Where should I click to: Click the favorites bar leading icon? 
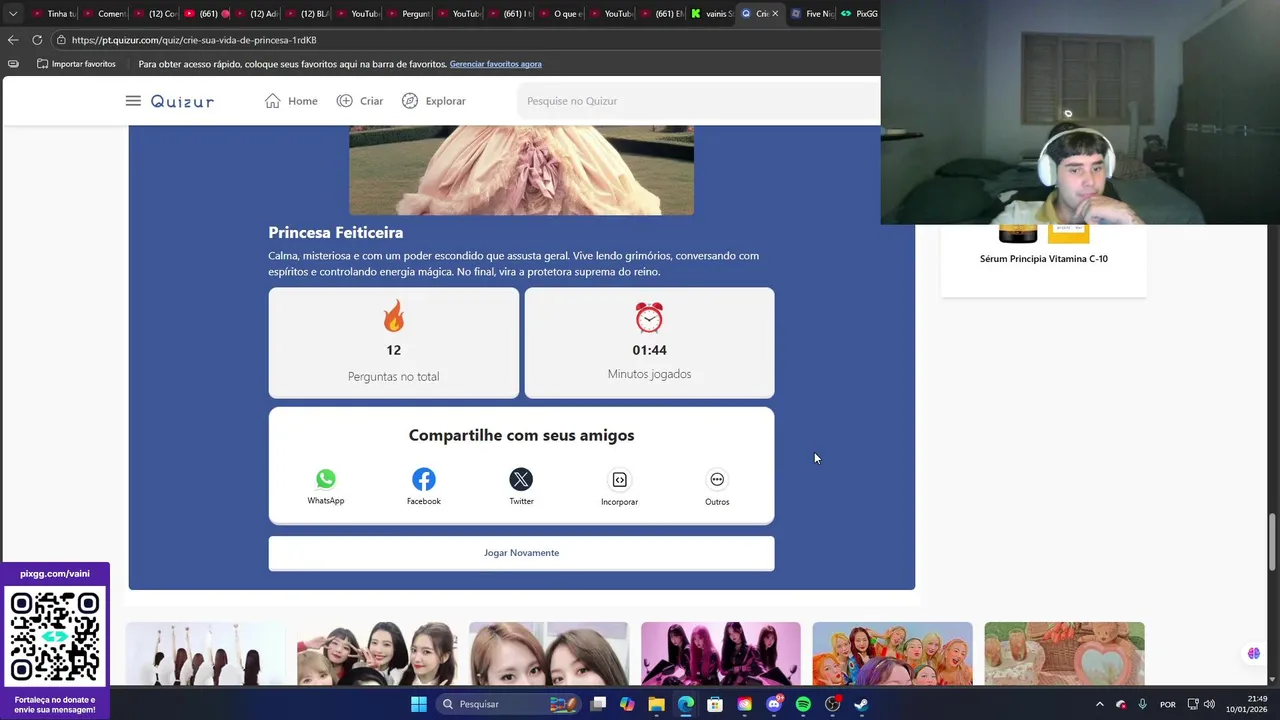pyautogui.click(x=13, y=64)
